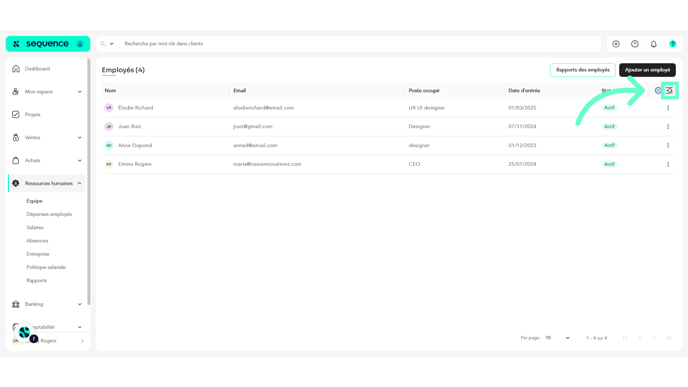The width and height of the screenshot is (688, 387).
Task: Click the Achats shopping-bag icon
Action: [x=16, y=160]
